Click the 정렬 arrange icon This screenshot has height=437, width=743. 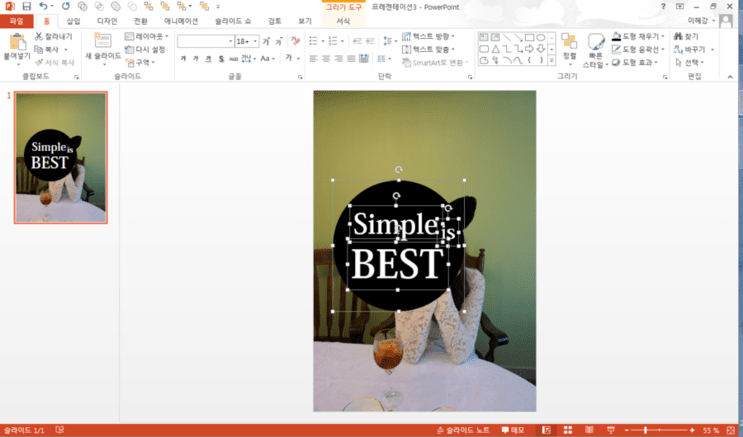tap(569, 41)
